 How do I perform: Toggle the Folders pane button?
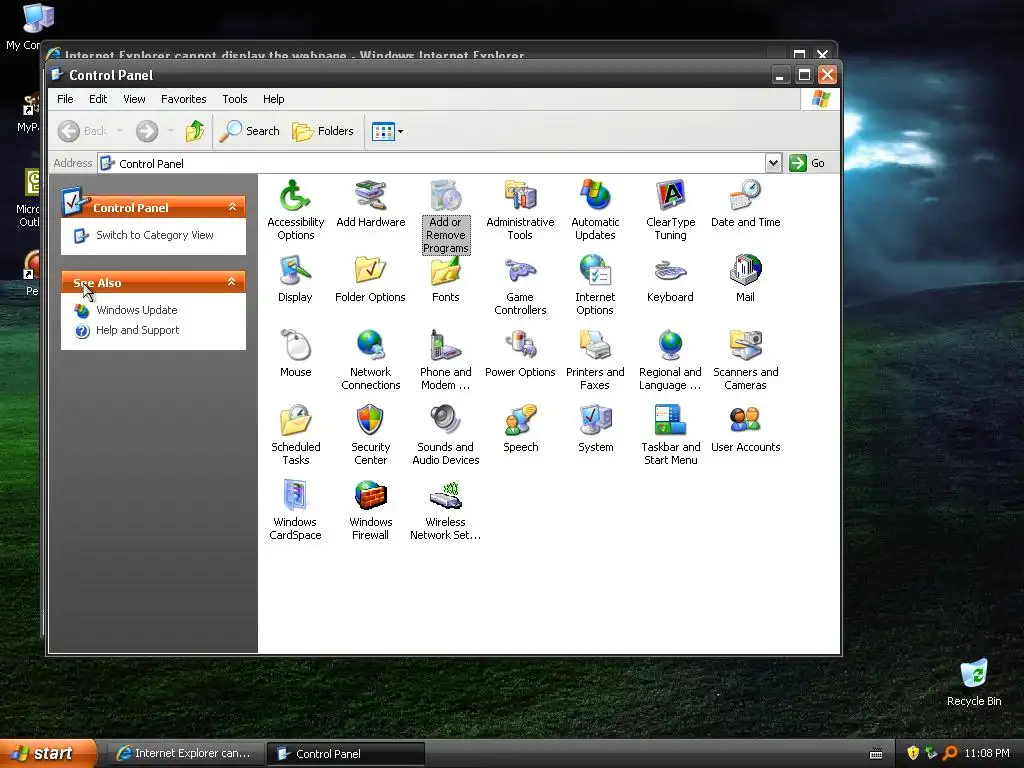(323, 131)
